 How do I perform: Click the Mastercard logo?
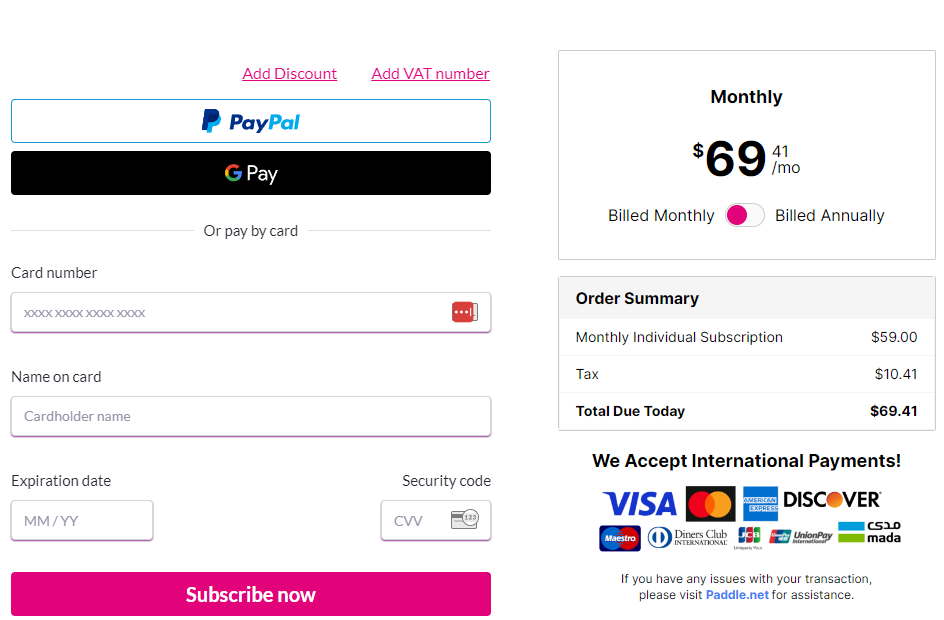pyautogui.click(x=710, y=503)
